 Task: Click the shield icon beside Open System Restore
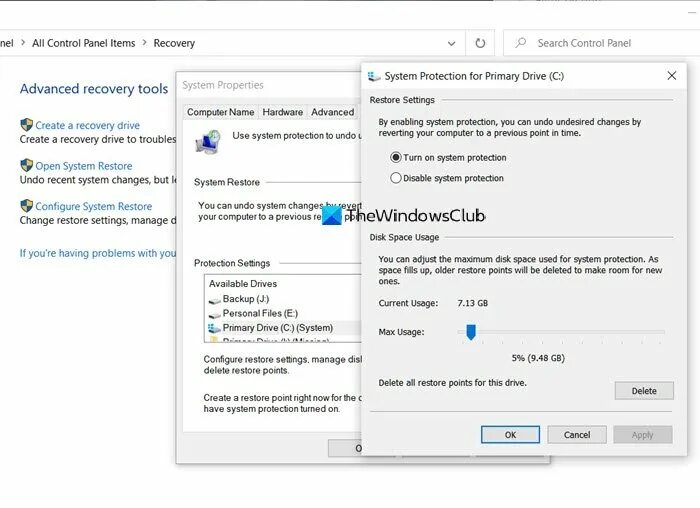click(27, 166)
